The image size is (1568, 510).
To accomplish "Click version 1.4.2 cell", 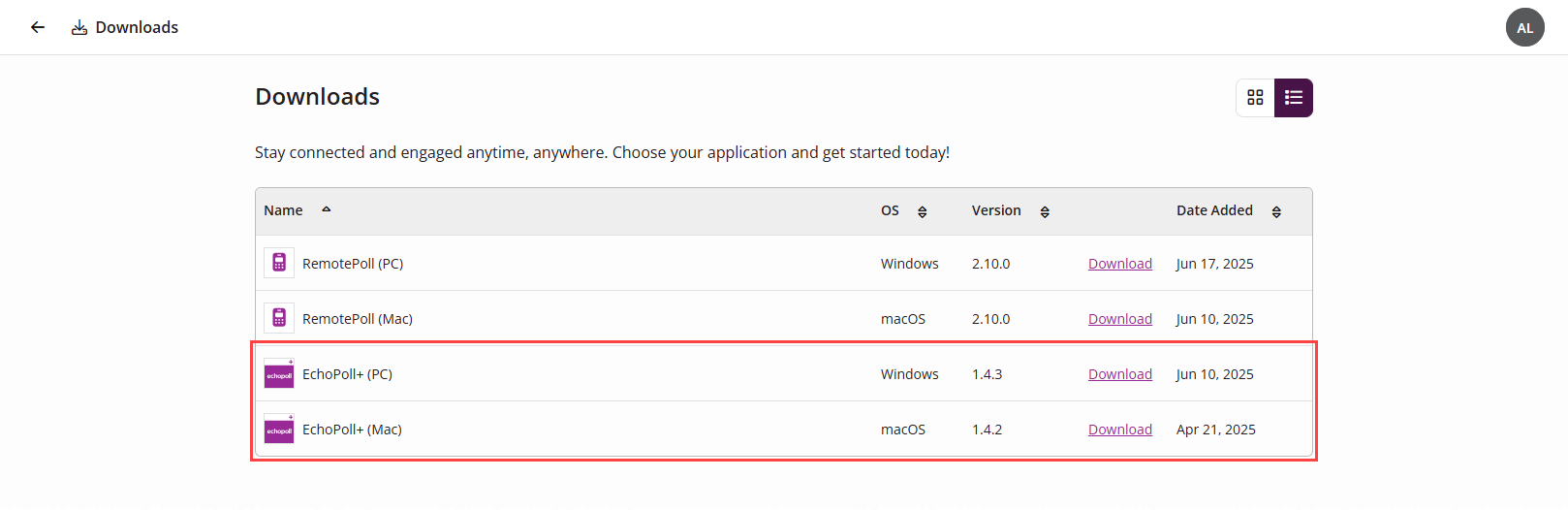I will click(x=987, y=430).
